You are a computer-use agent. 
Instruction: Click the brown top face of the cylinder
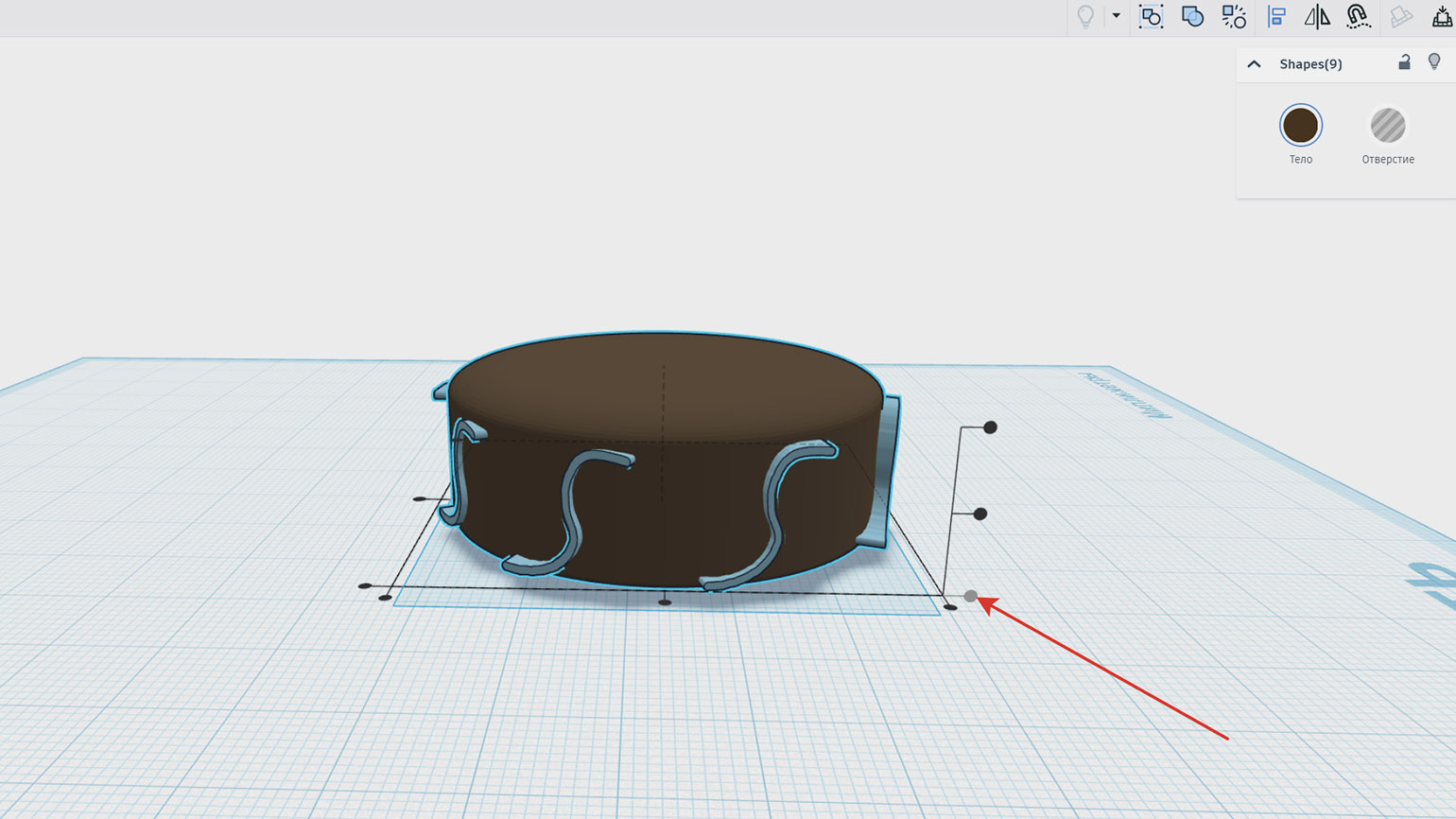662,378
